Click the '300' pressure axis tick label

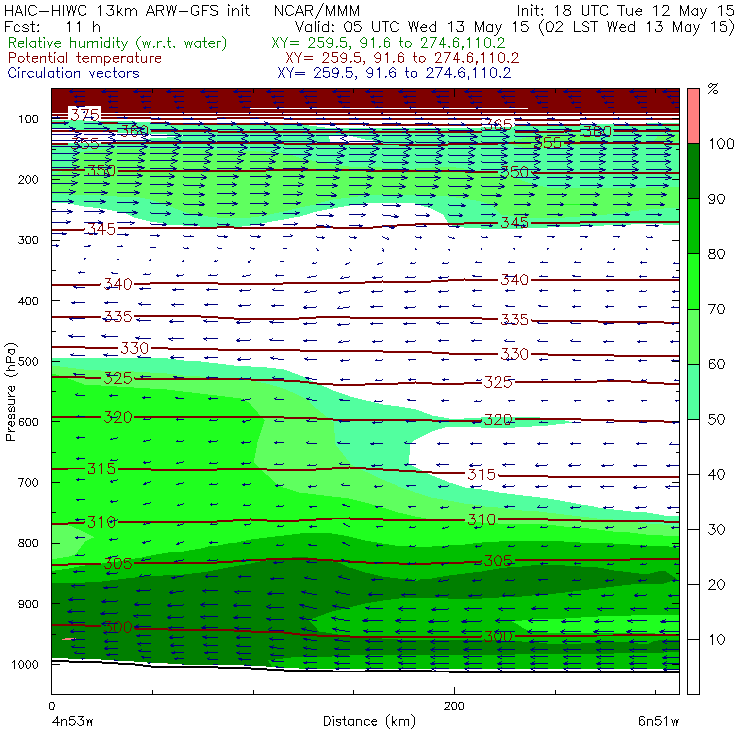click(x=28, y=240)
